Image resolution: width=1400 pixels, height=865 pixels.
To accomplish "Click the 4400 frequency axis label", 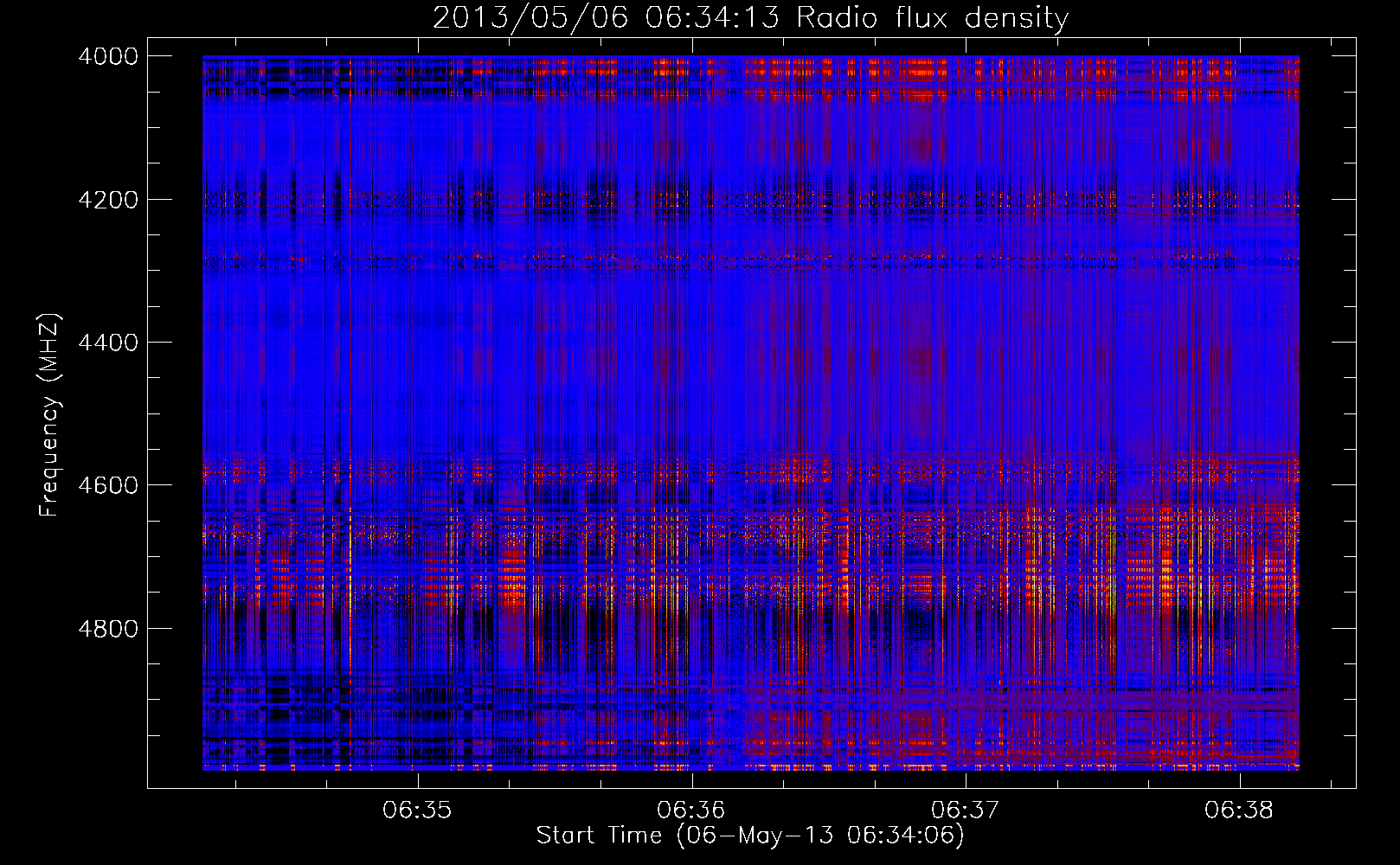I will pyautogui.click(x=108, y=343).
